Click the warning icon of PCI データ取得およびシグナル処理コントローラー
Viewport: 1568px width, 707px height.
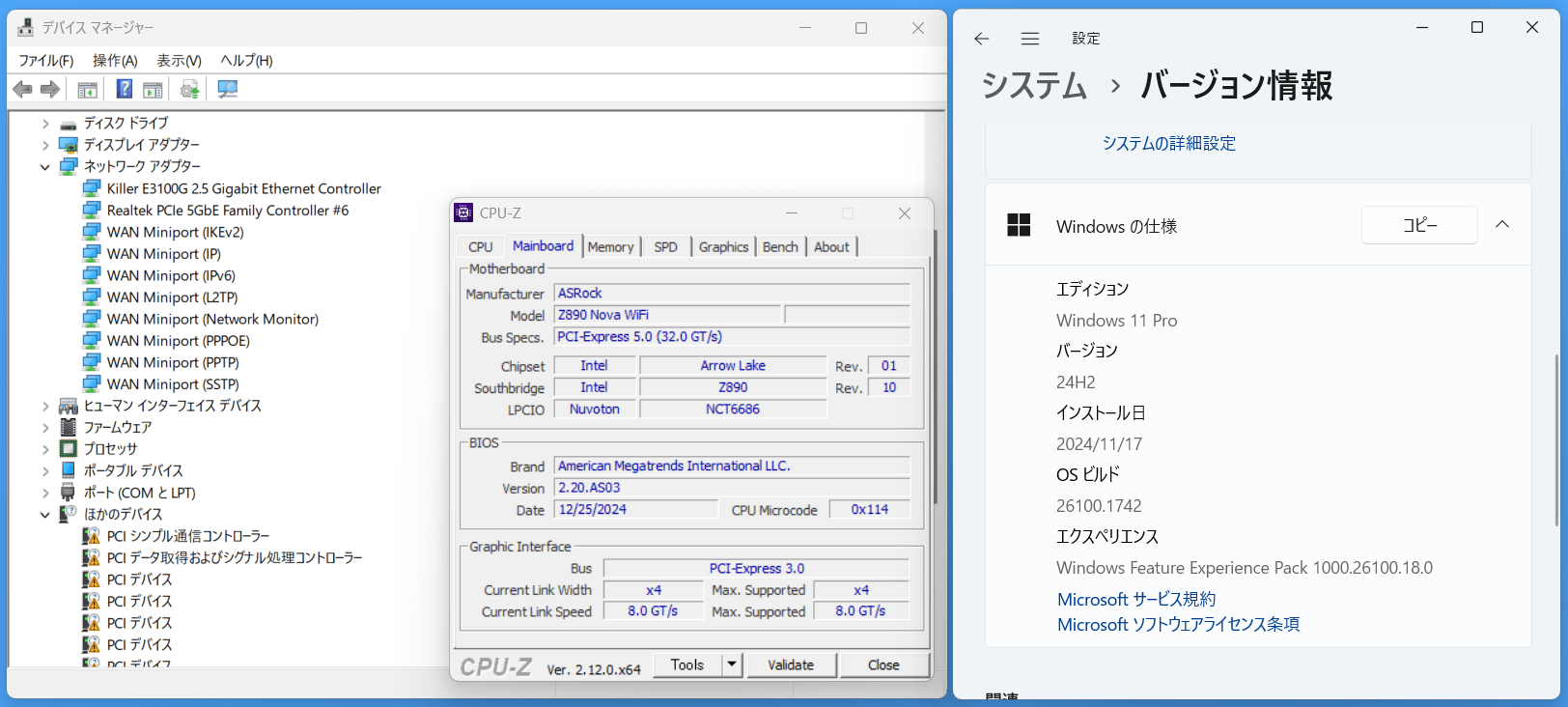coord(92,557)
